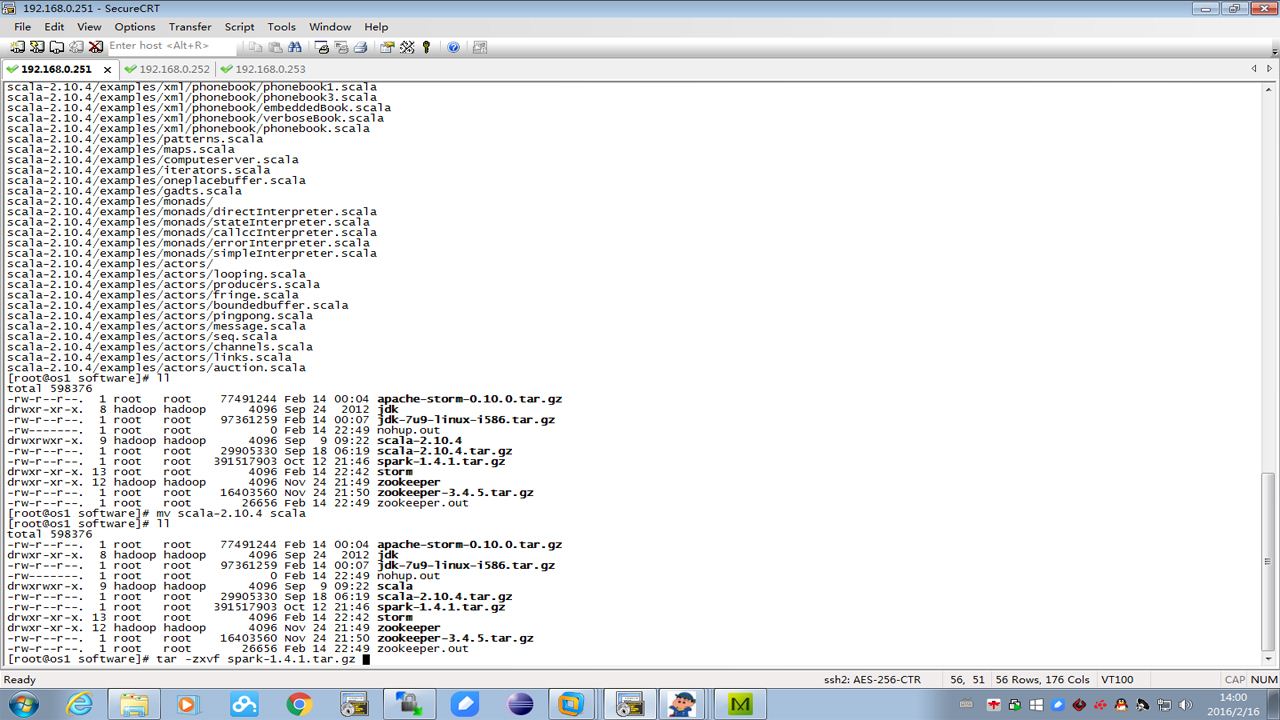1280x720 pixels.
Task: Open the Windows Start button
Action: click(x=22, y=704)
